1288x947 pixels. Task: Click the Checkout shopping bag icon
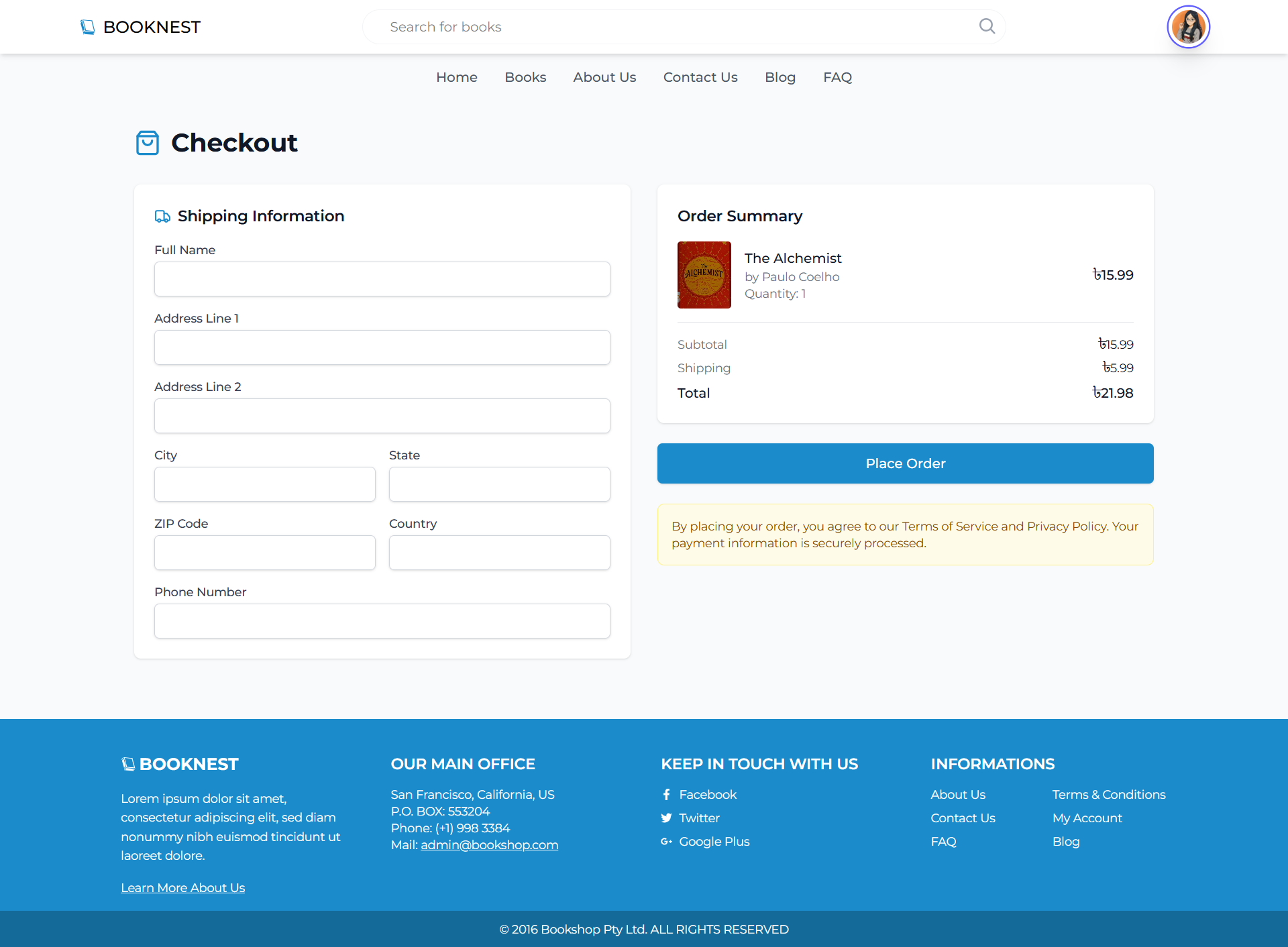[x=148, y=143]
